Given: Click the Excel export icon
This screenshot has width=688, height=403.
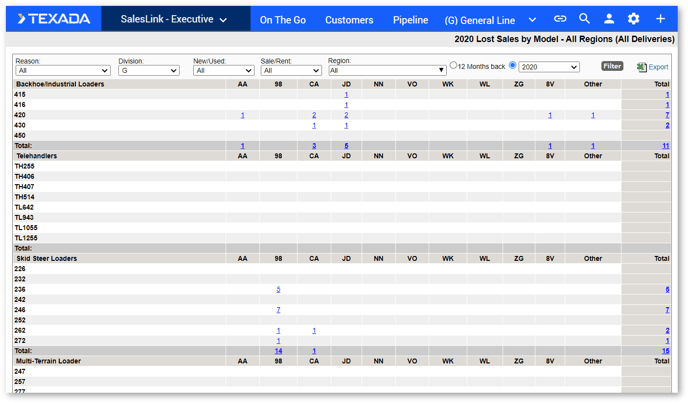Looking at the screenshot, I should click(642, 67).
